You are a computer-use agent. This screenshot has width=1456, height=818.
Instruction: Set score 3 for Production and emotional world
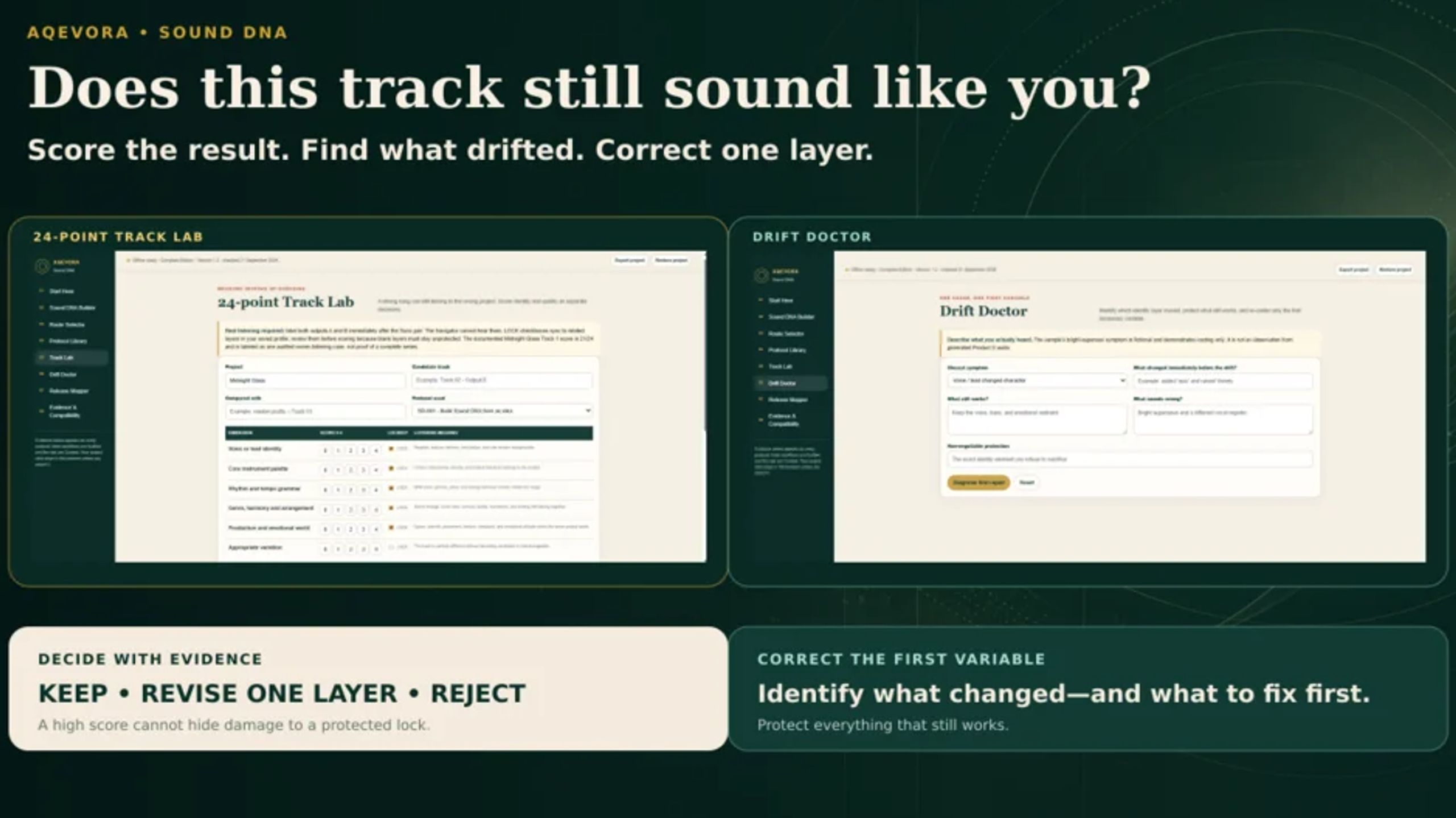click(x=363, y=529)
